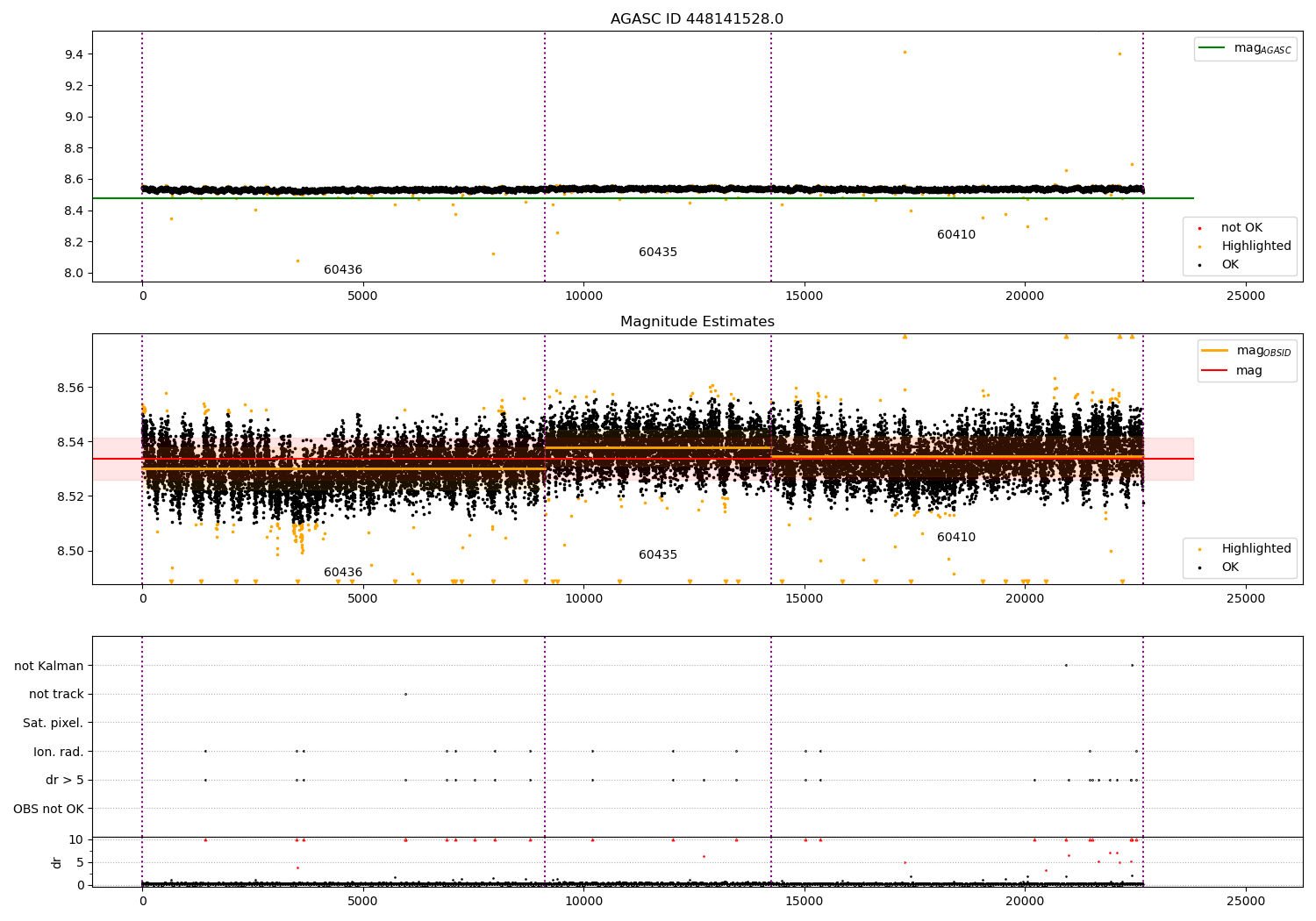Viewport: 1316px width, 921px height.
Task: Click the 10000 x-tick under Magnitude Estimates plot
Action: tap(583, 599)
